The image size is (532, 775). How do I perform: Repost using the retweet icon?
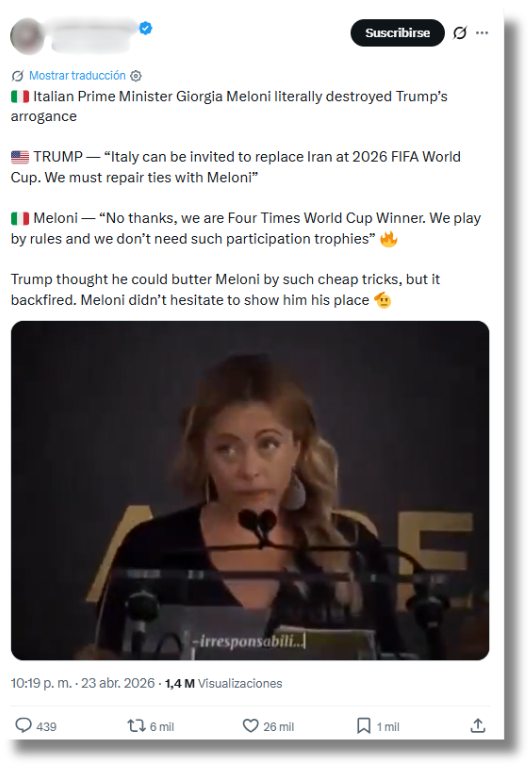point(136,726)
